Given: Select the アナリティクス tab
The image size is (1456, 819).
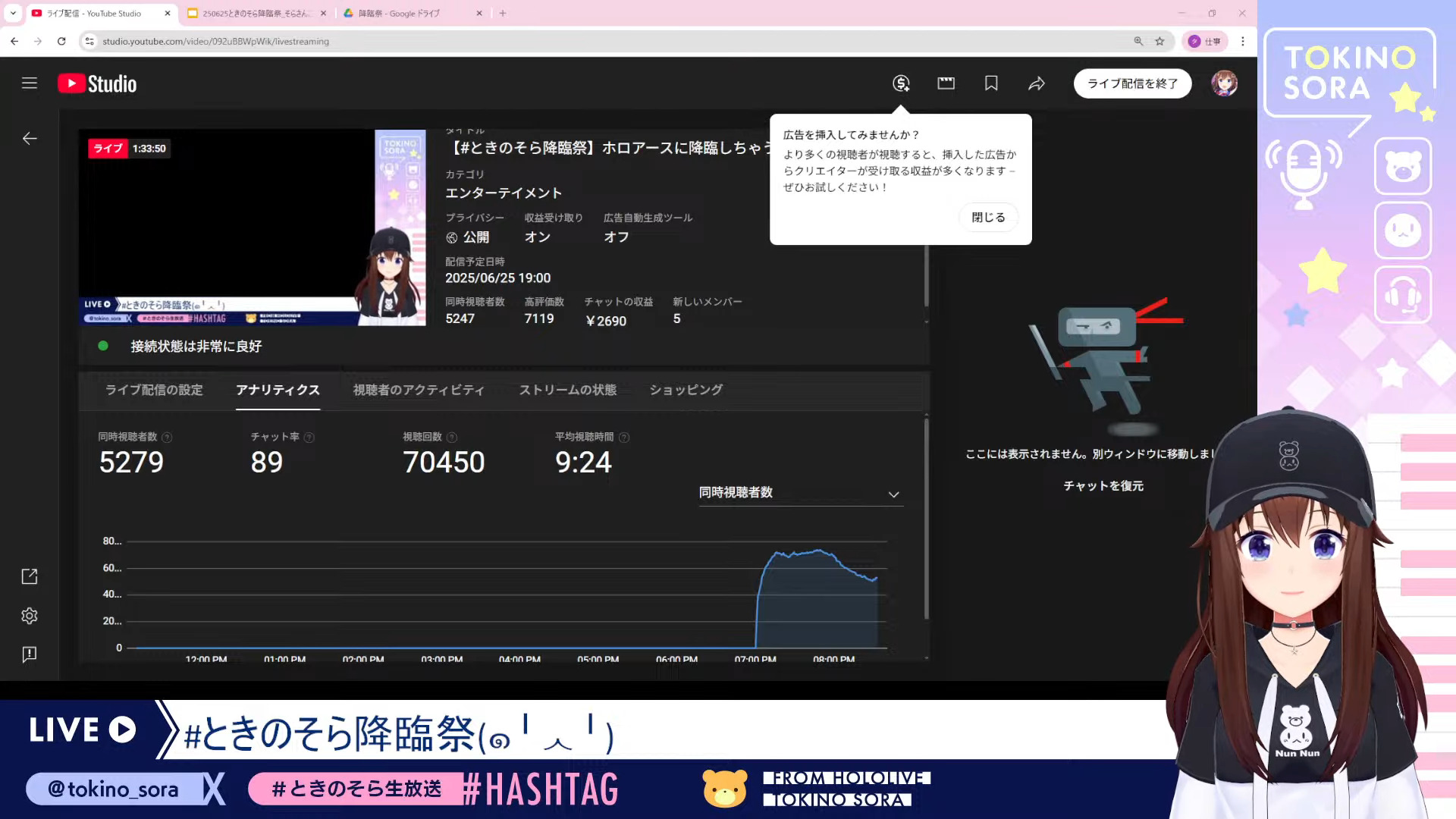Looking at the screenshot, I should tap(278, 390).
